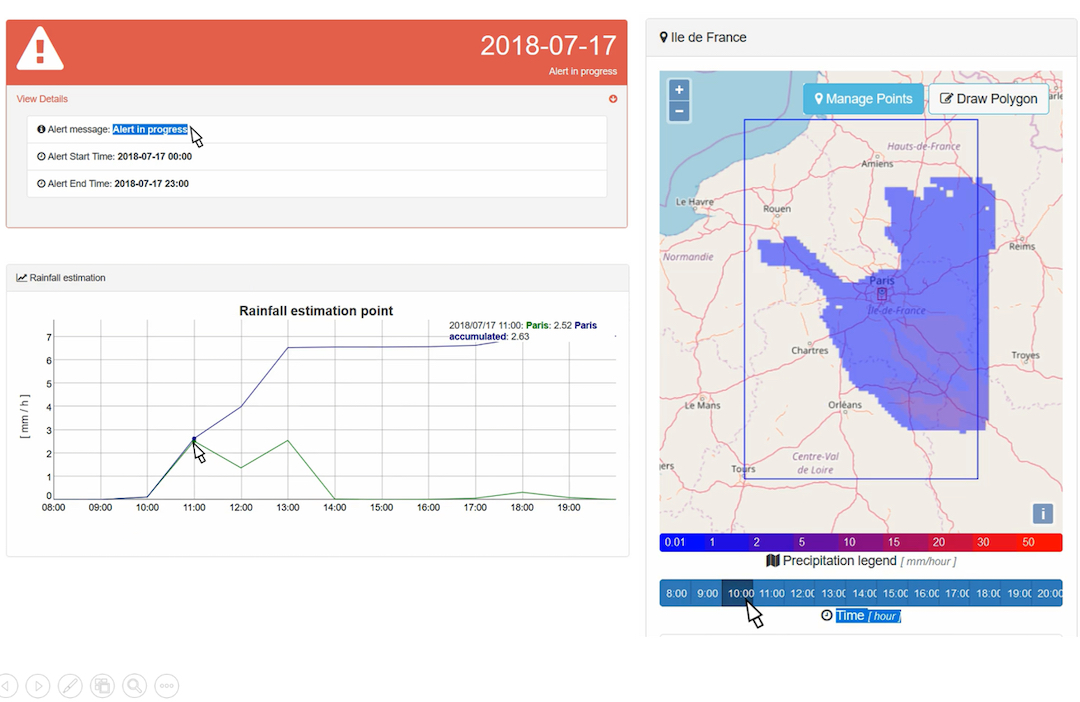This screenshot has width=1080, height=702.
Task: Open the more options ellipsis icon
Action: (x=167, y=686)
